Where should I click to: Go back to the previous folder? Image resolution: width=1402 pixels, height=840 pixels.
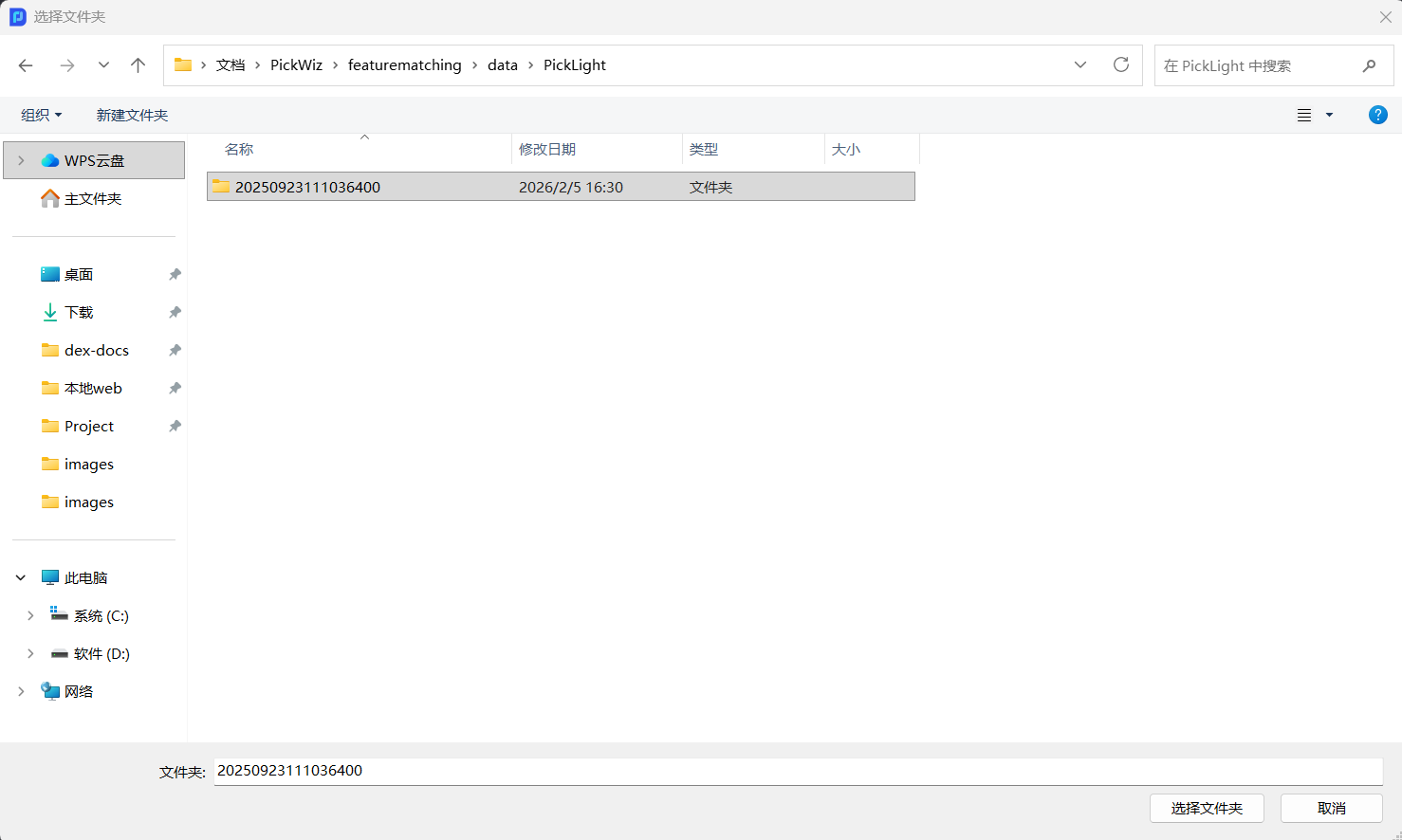point(26,65)
